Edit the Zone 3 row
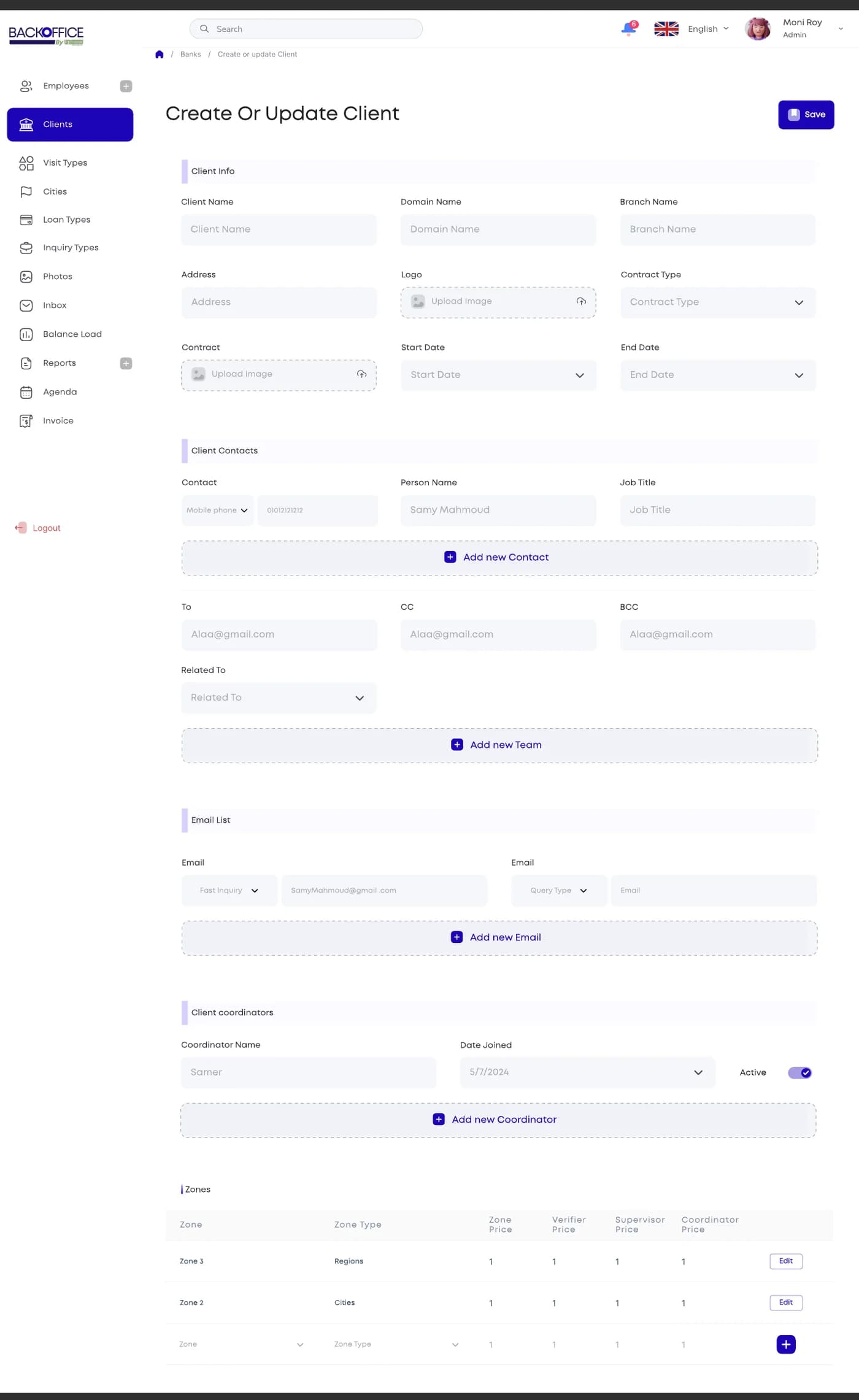Screen dimensions: 859x1400 coord(786,1261)
